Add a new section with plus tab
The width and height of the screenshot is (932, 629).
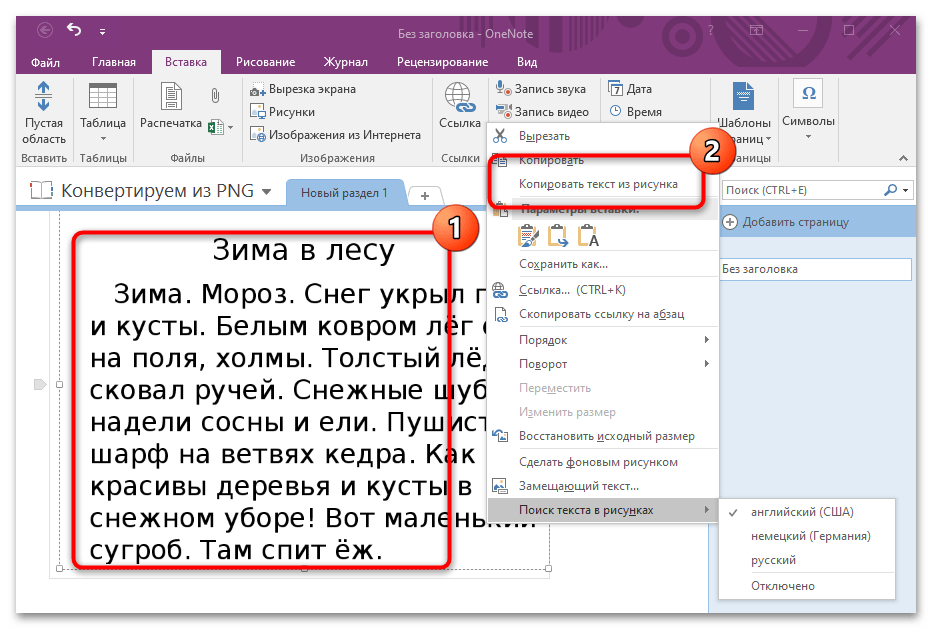coord(424,195)
